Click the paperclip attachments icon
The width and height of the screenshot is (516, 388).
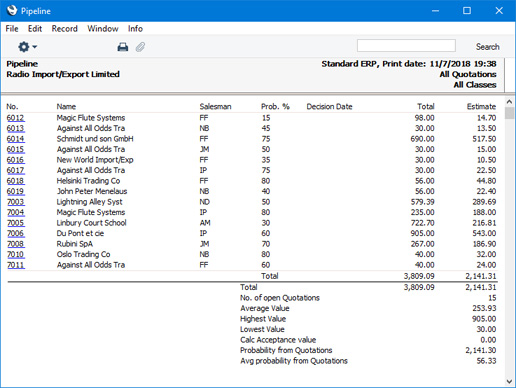coord(140,47)
